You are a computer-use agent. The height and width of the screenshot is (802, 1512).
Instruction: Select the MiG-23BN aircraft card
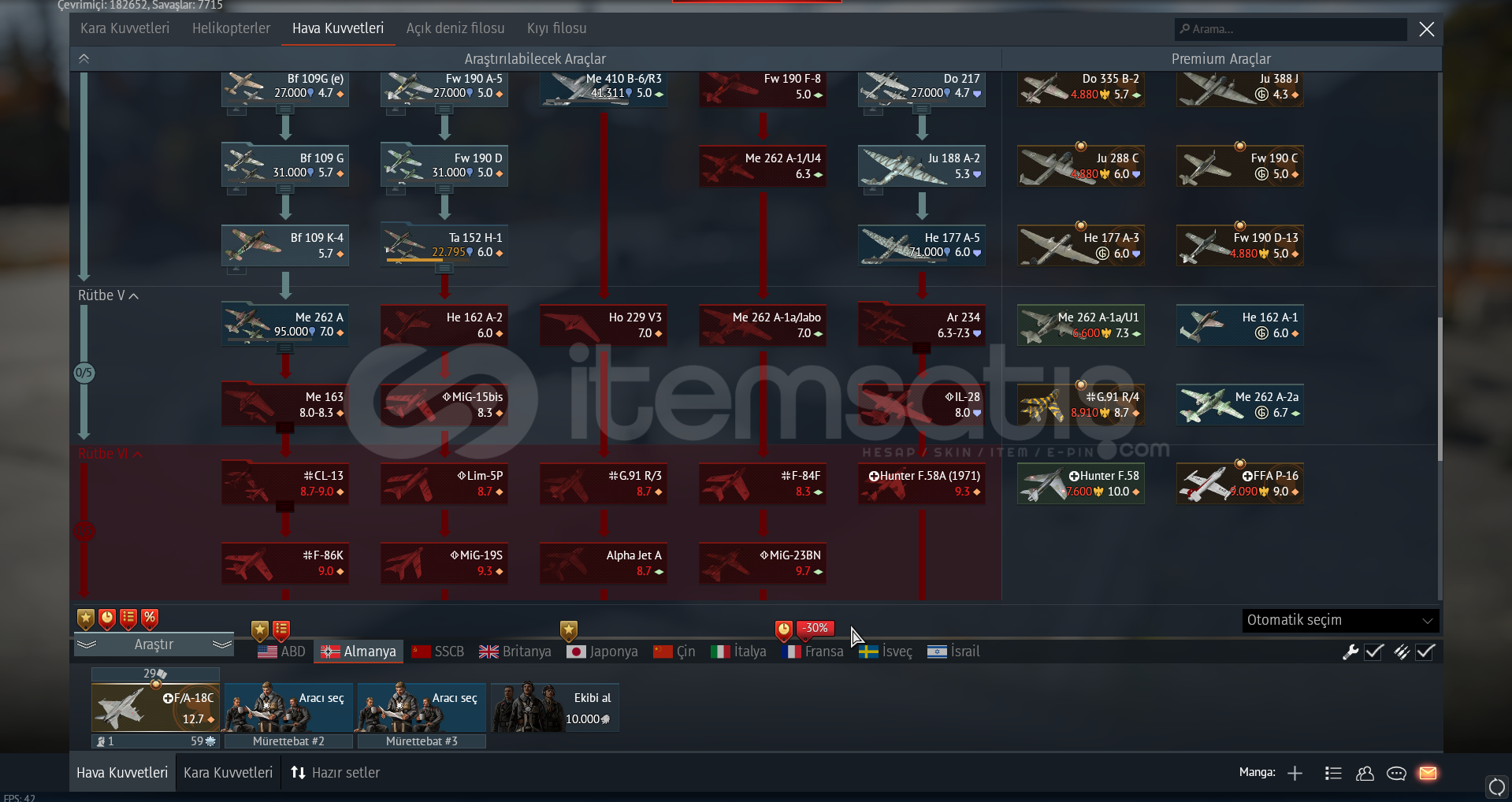(x=763, y=563)
